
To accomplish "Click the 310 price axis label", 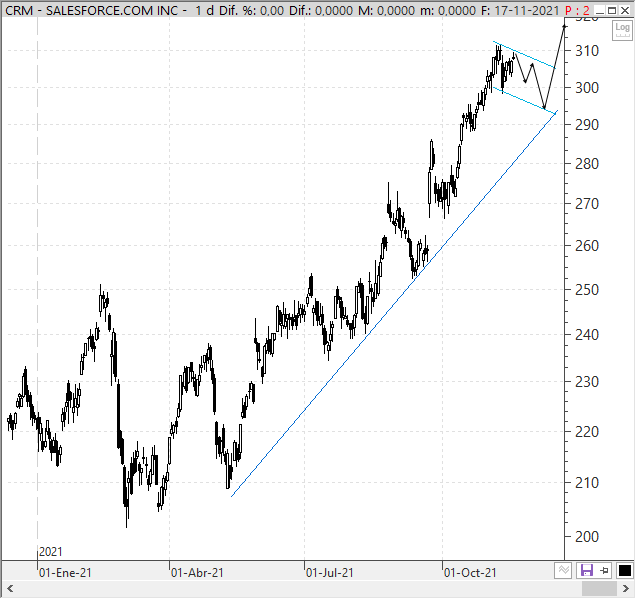I will tap(587, 51).
